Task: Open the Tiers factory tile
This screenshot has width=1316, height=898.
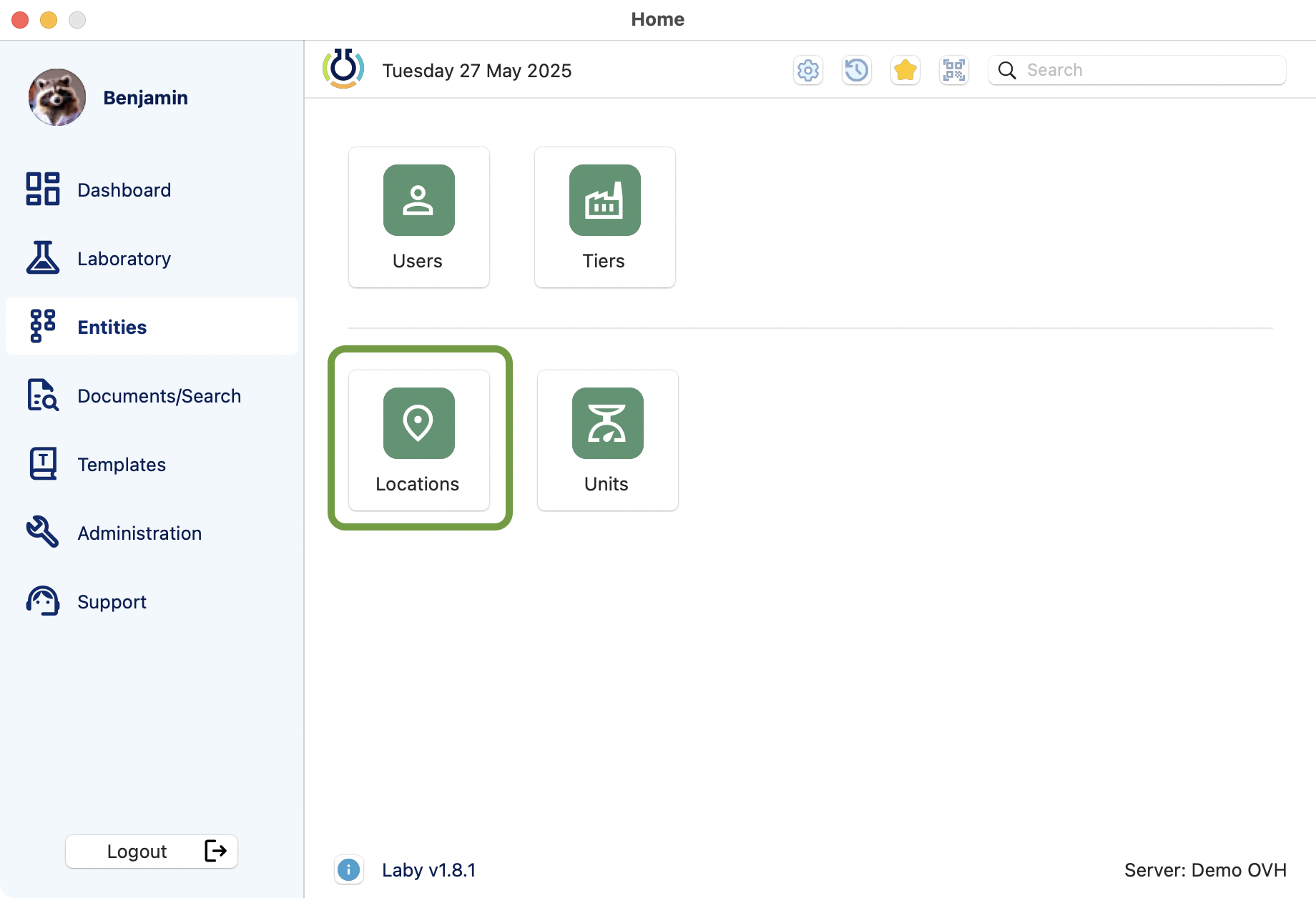Action: tap(604, 217)
